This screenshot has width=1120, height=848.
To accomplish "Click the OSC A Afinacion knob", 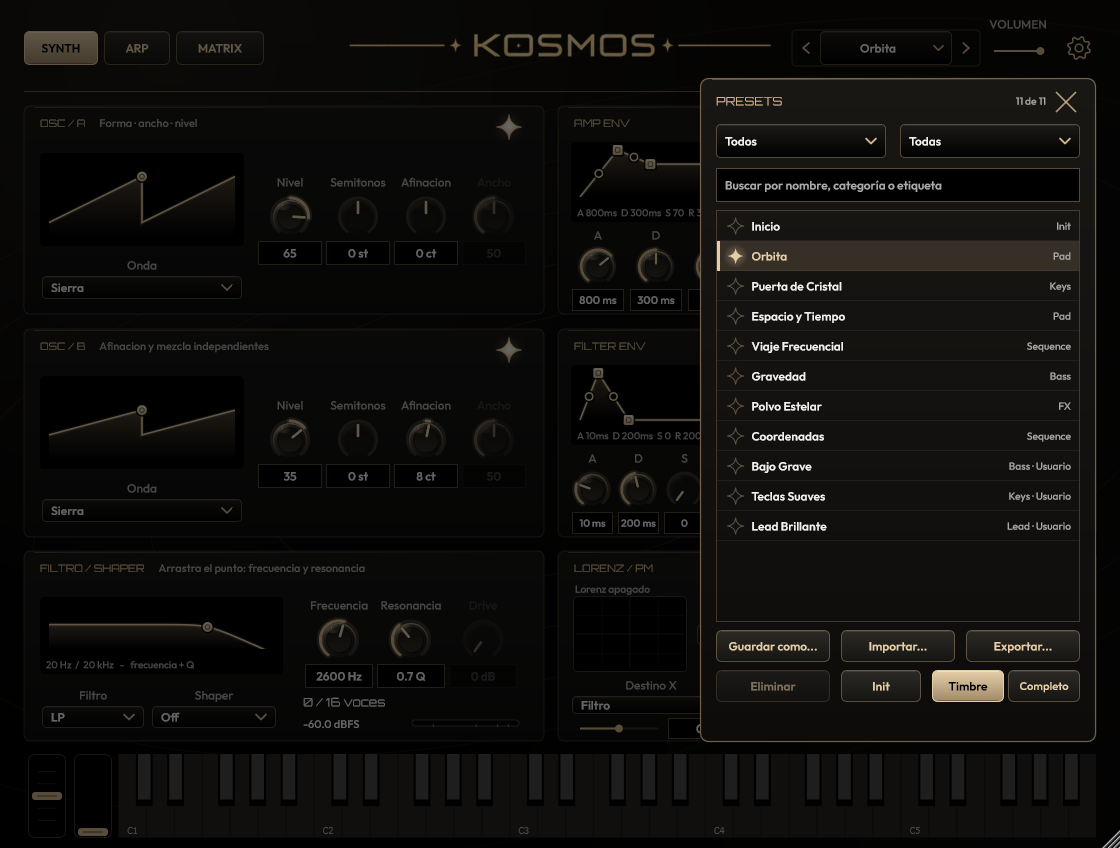I will 426,216.
